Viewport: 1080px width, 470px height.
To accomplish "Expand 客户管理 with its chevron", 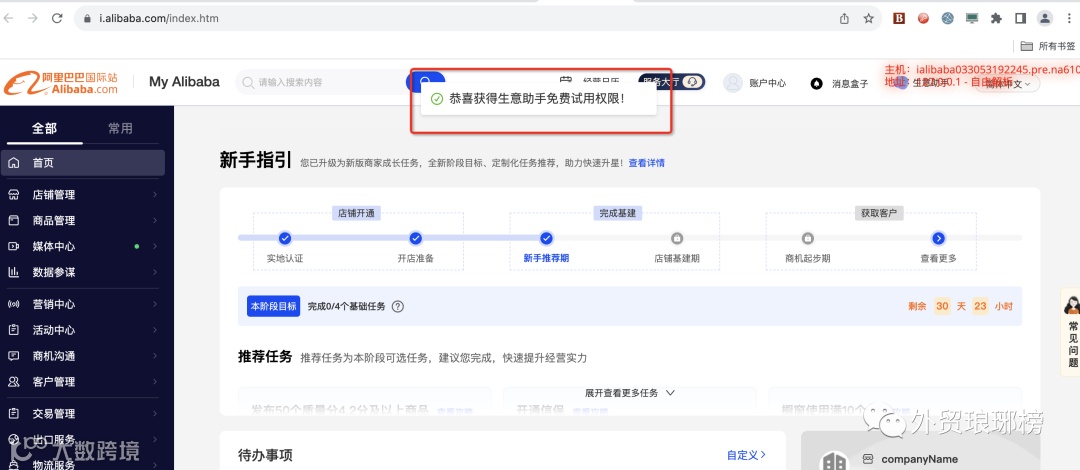I will 155,382.
